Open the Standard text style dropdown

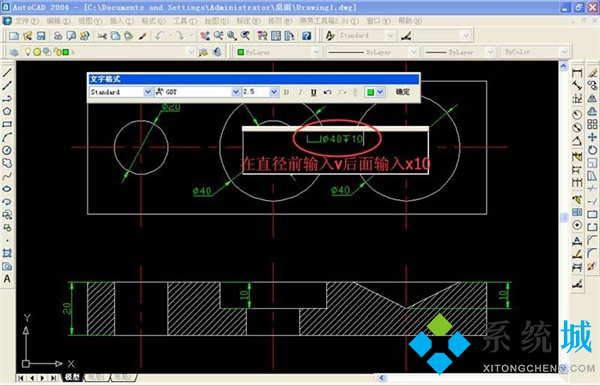click(147, 92)
